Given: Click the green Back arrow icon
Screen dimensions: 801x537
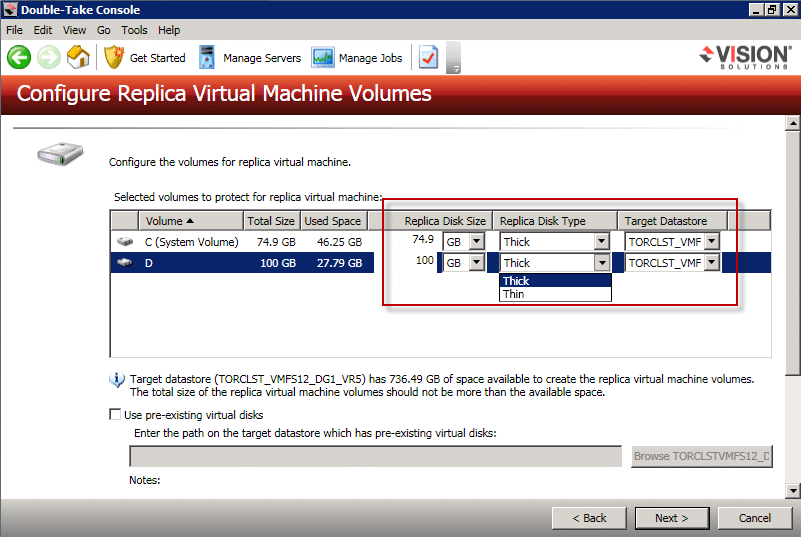Looking at the screenshot, I should [x=19, y=58].
